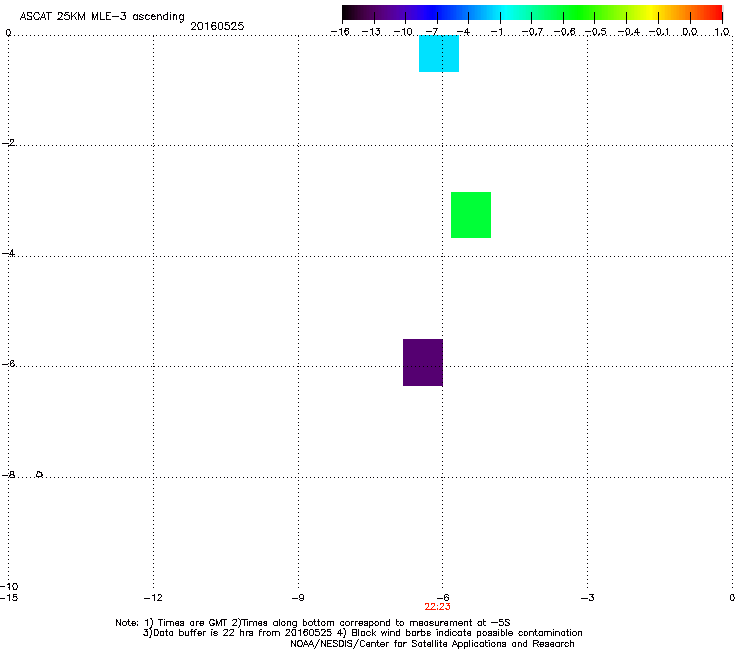Click the '-0.1' color scale label
The width and height of the screenshot is (740, 650).
point(659,32)
